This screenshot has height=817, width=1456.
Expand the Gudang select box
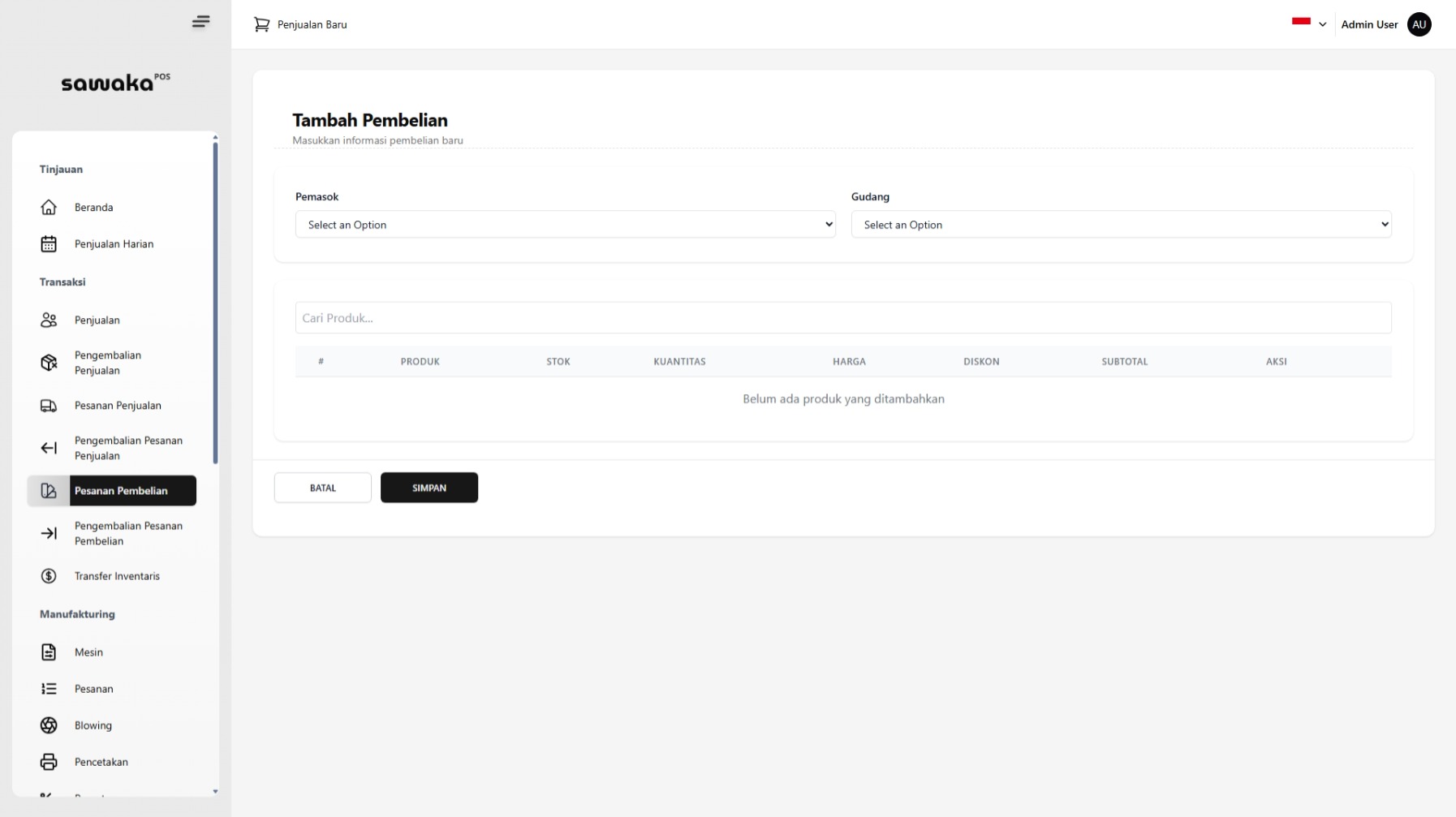coord(1121,225)
